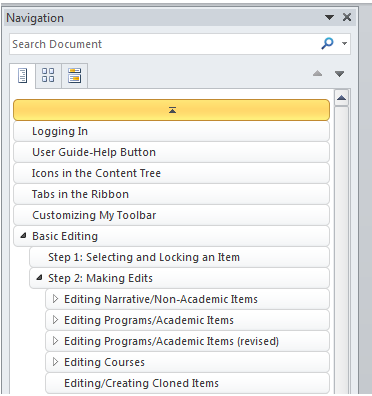Open the search options dropdown arrow

pyautogui.click(x=345, y=43)
